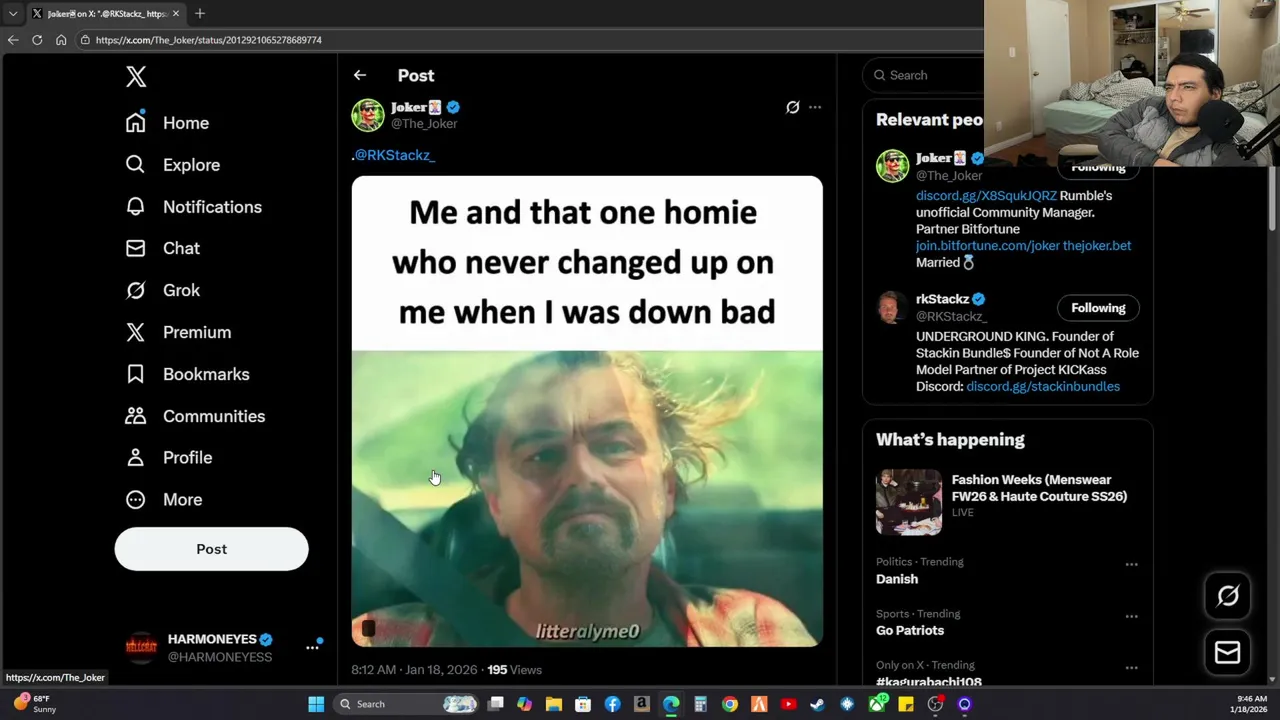1280x720 pixels.
Task: Click Following button next to rkStackz
Action: [x=1098, y=308]
